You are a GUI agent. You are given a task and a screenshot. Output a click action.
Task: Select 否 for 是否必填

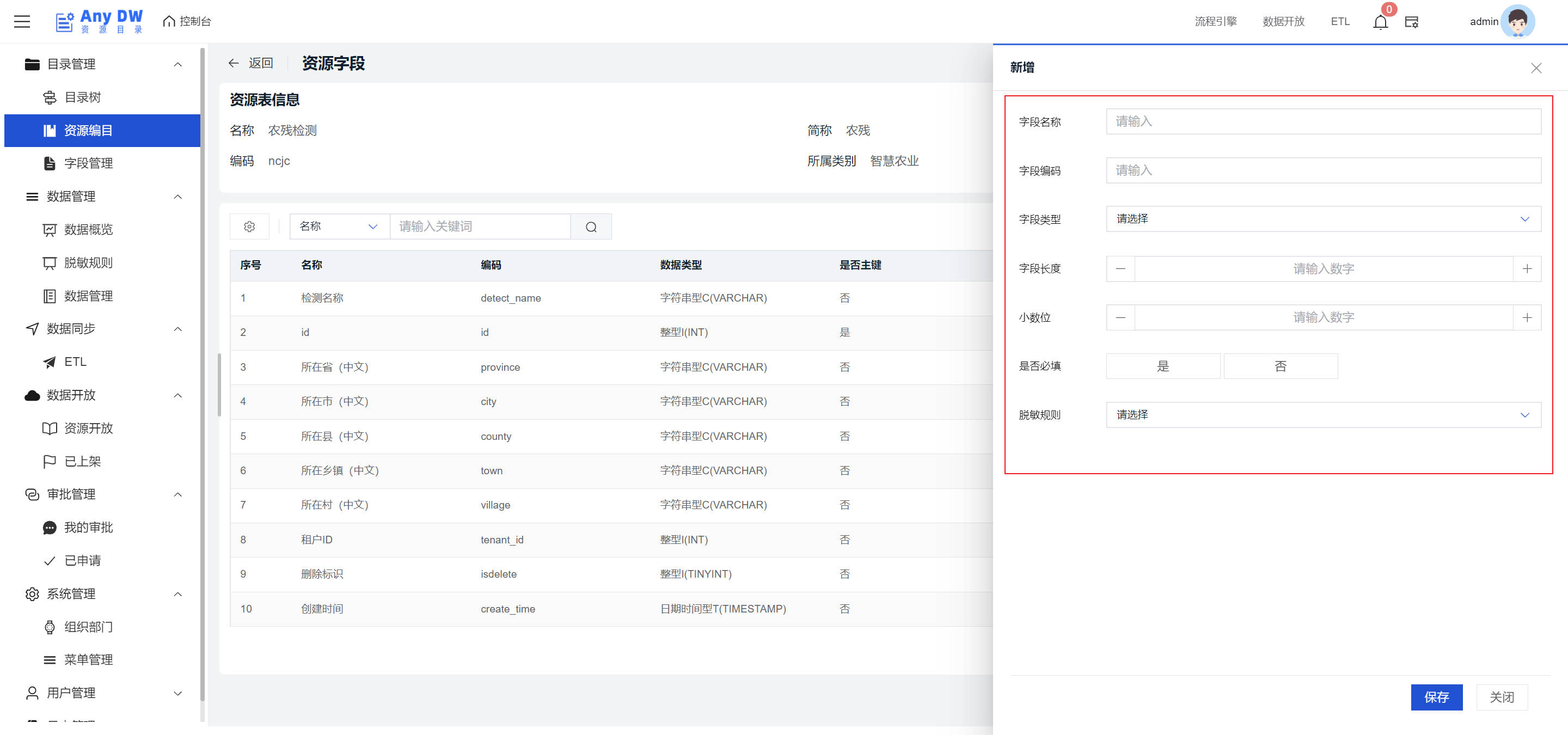[x=1280, y=366]
